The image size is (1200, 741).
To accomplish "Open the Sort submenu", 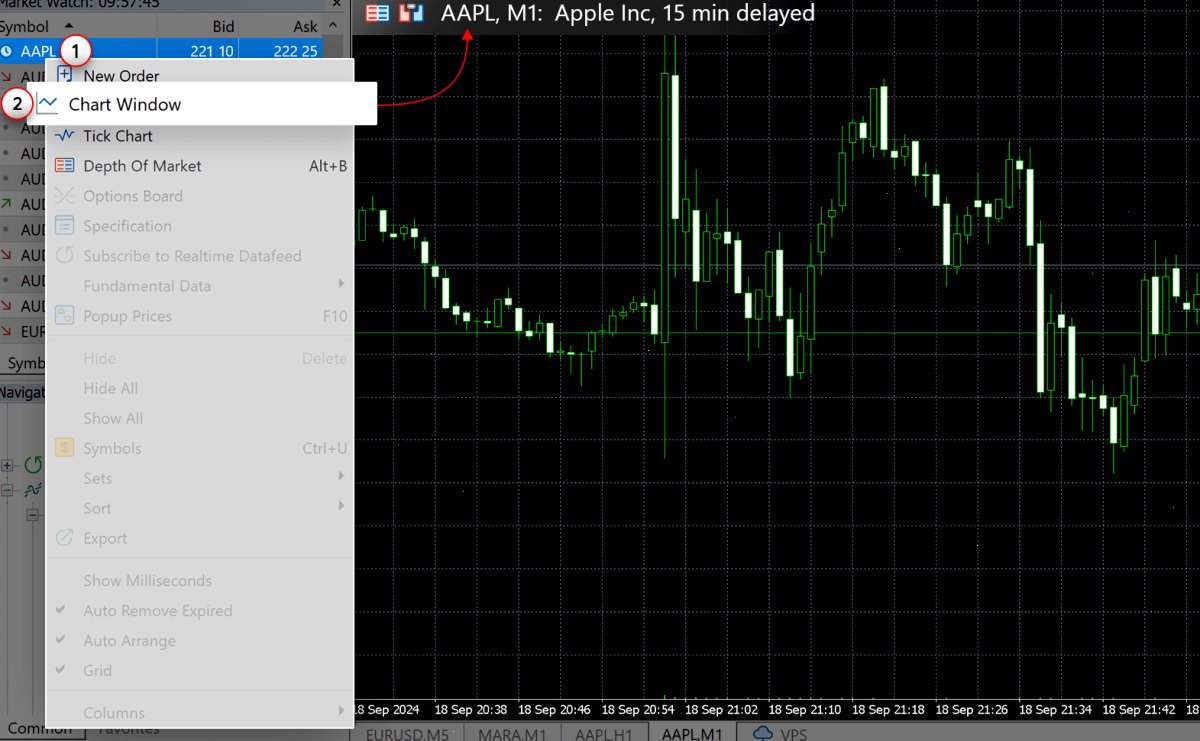I will 200,508.
